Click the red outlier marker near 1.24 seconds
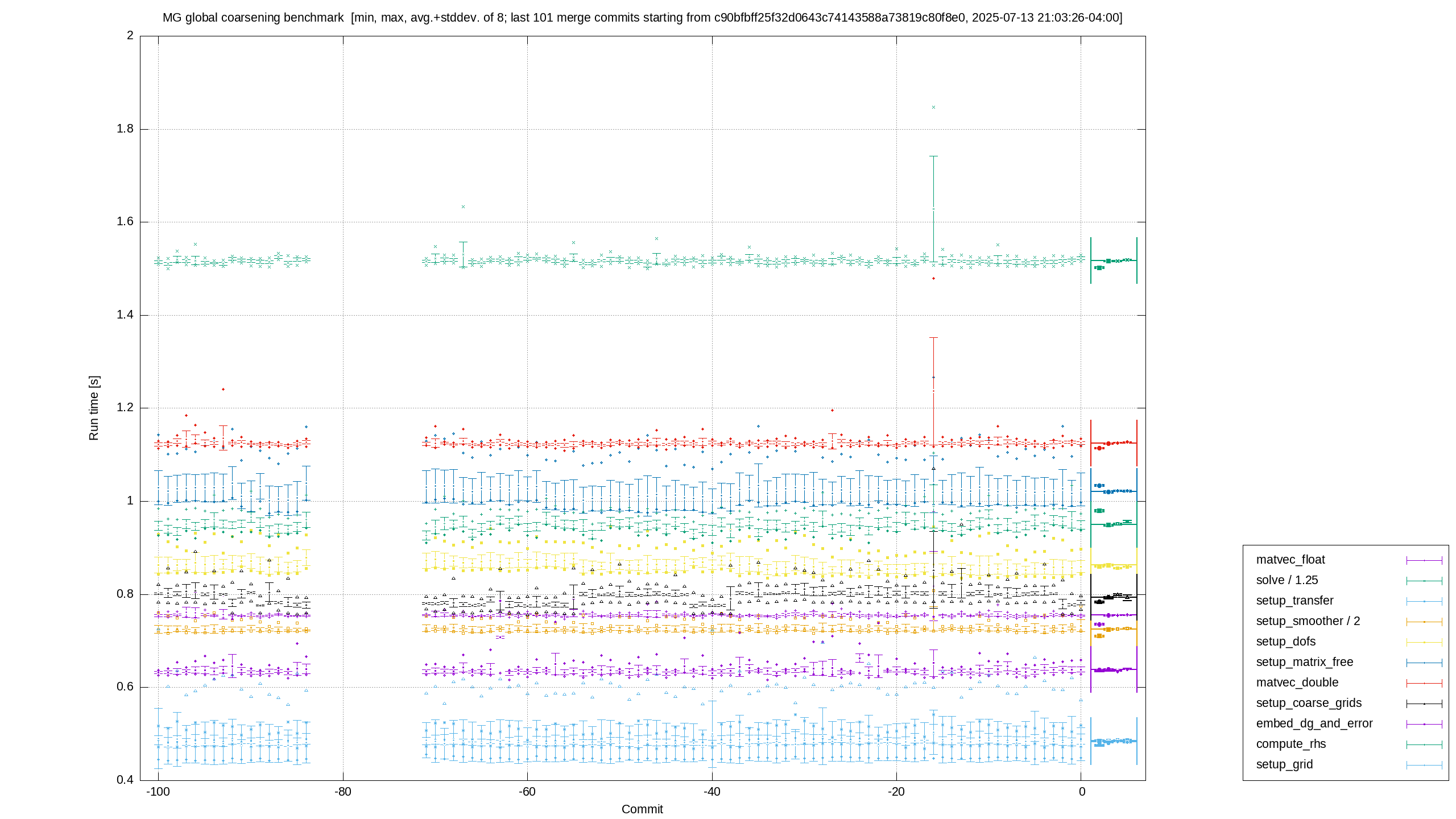This screenshot has width=1456, height=819. tap(223, 389)
